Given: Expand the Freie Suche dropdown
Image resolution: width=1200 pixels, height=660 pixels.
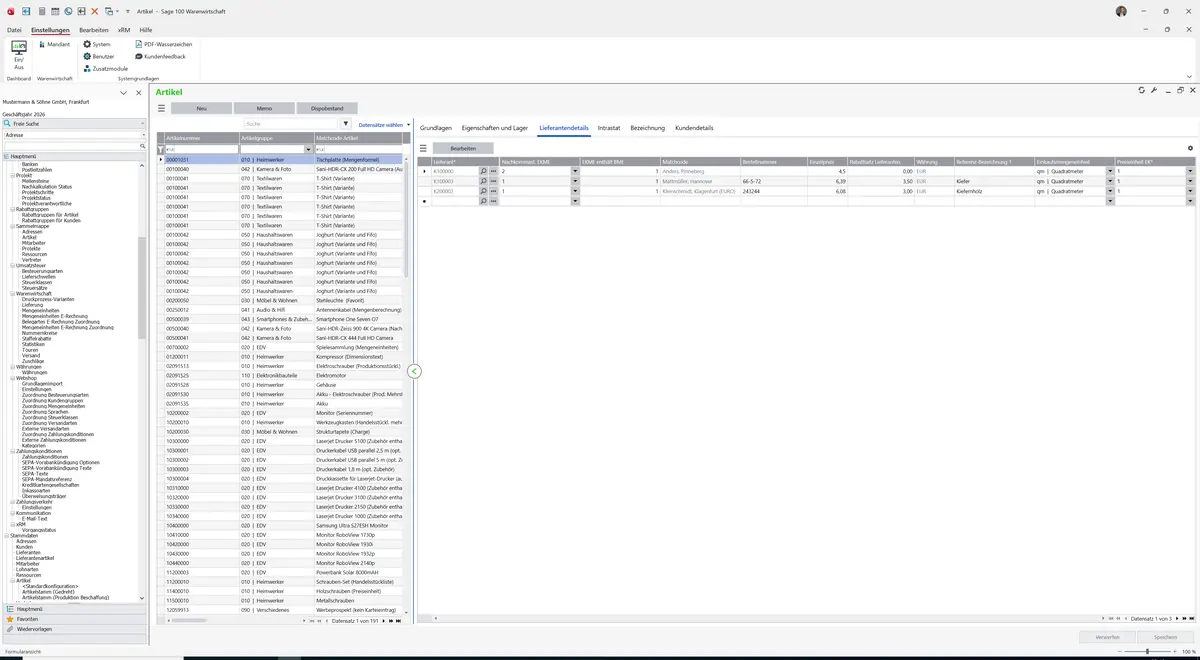Looking at the screenshot, I should 142,124.
